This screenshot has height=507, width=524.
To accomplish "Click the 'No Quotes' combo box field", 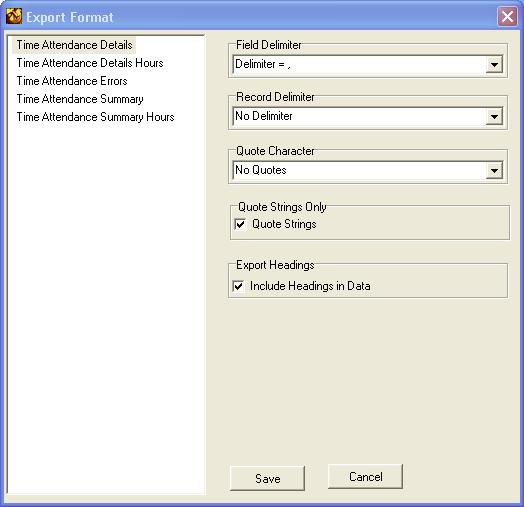I will click(x=368, y=171).
